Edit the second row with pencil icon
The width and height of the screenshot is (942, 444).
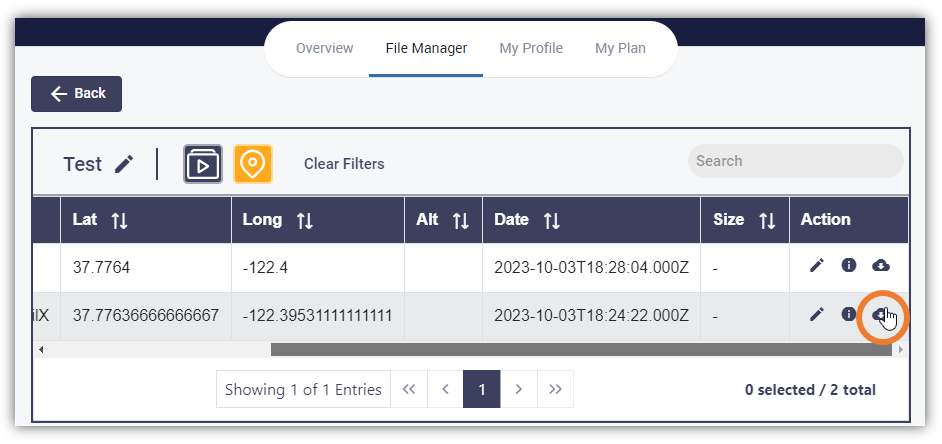816,314
